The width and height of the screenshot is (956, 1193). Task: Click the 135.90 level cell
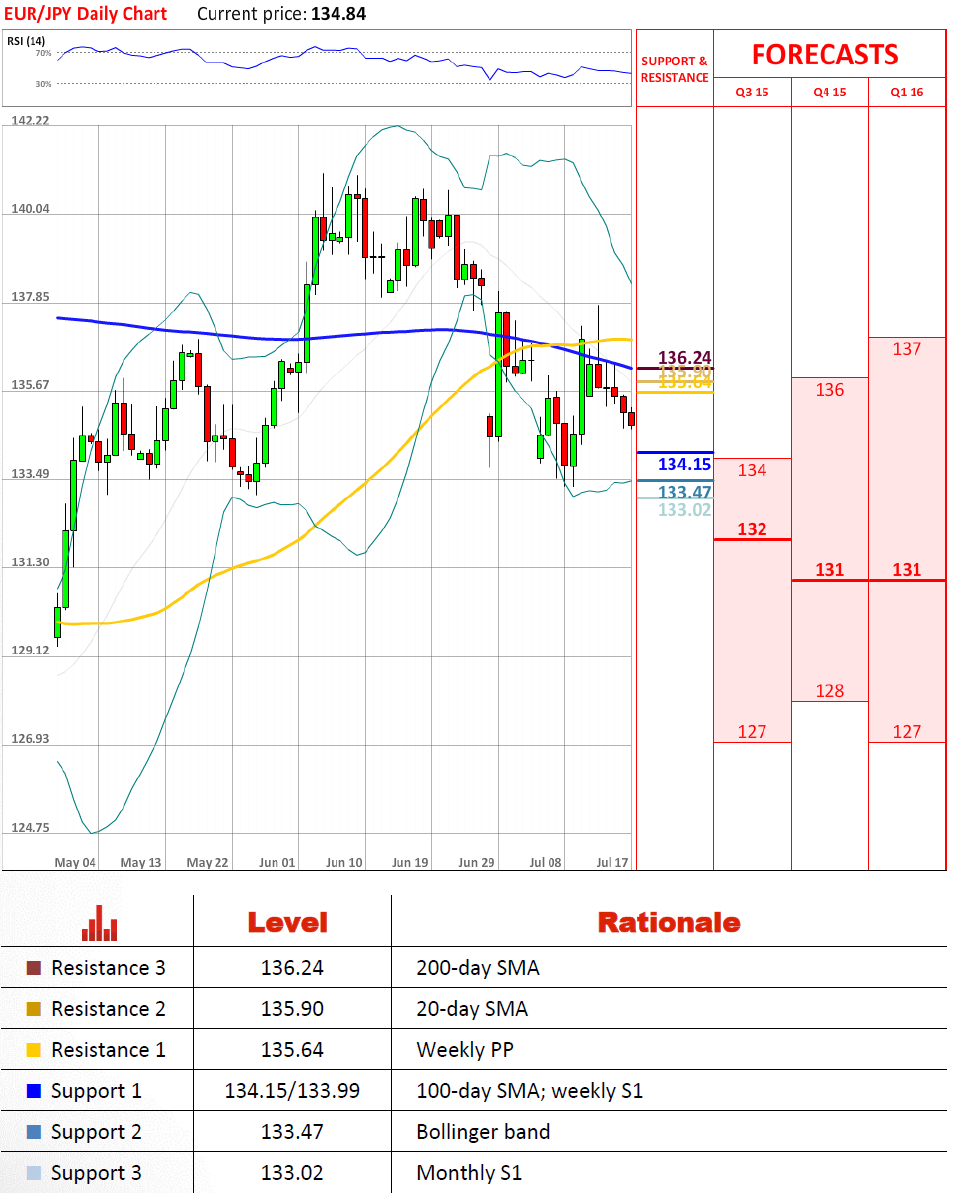[x=292, y=1009]
